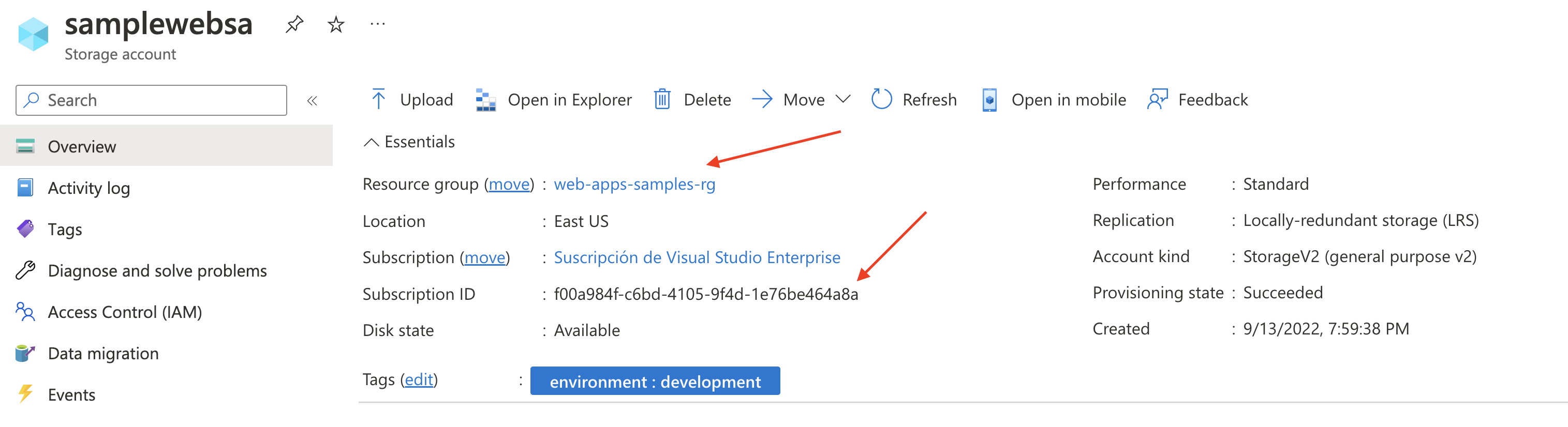Click the Feedback person icon
Viewport: 1568px width, 427px height.
tap(1158, 99)
